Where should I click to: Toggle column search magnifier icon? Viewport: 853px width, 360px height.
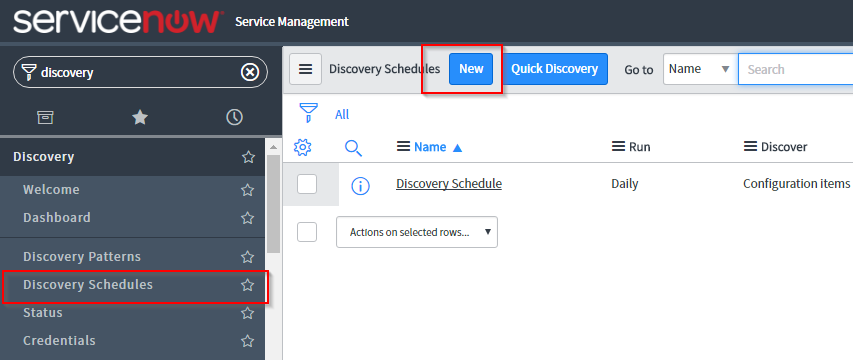pos(354,147)
